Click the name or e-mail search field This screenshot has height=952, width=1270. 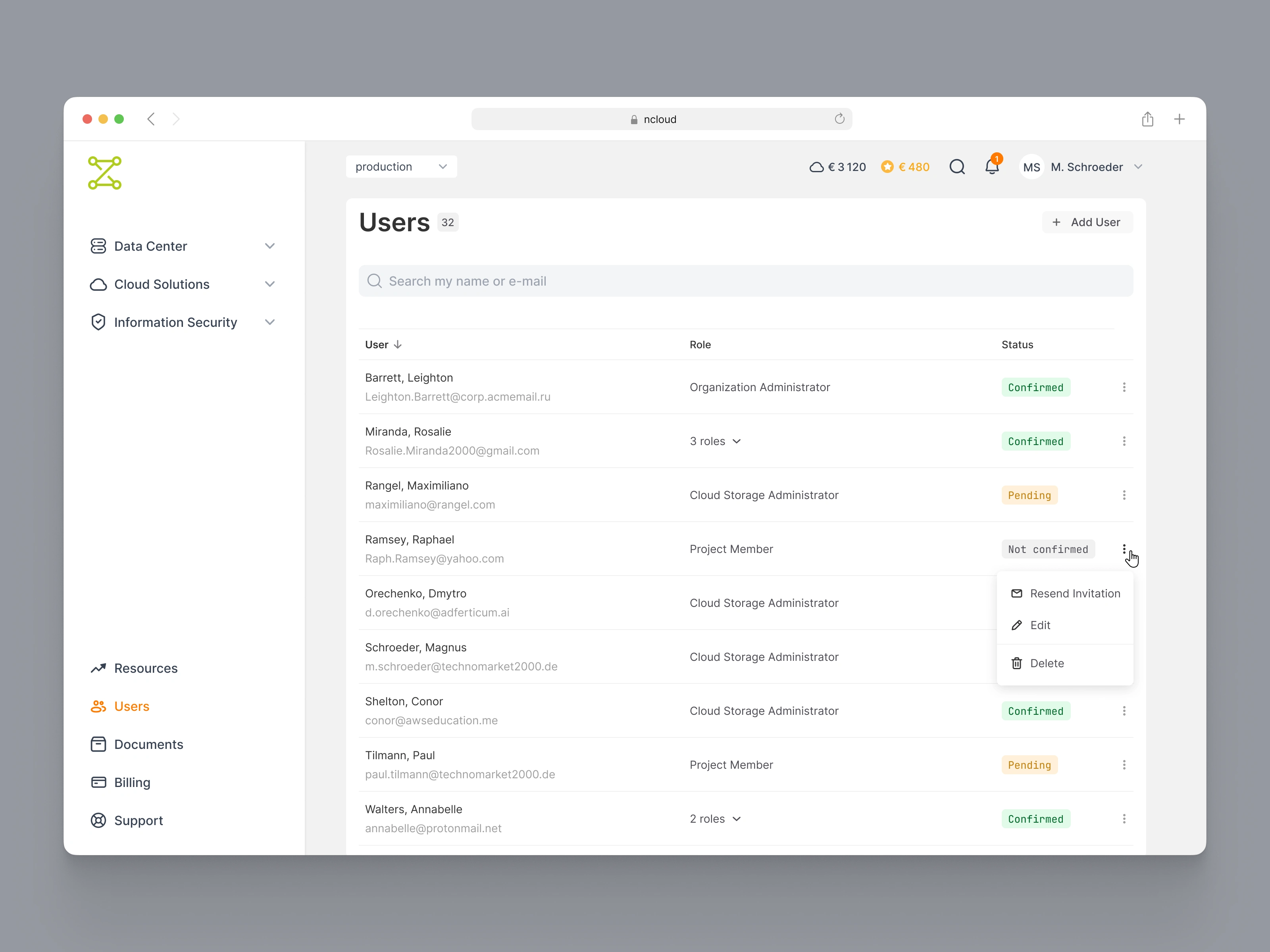pyautogui.click(x=745, y=281)
